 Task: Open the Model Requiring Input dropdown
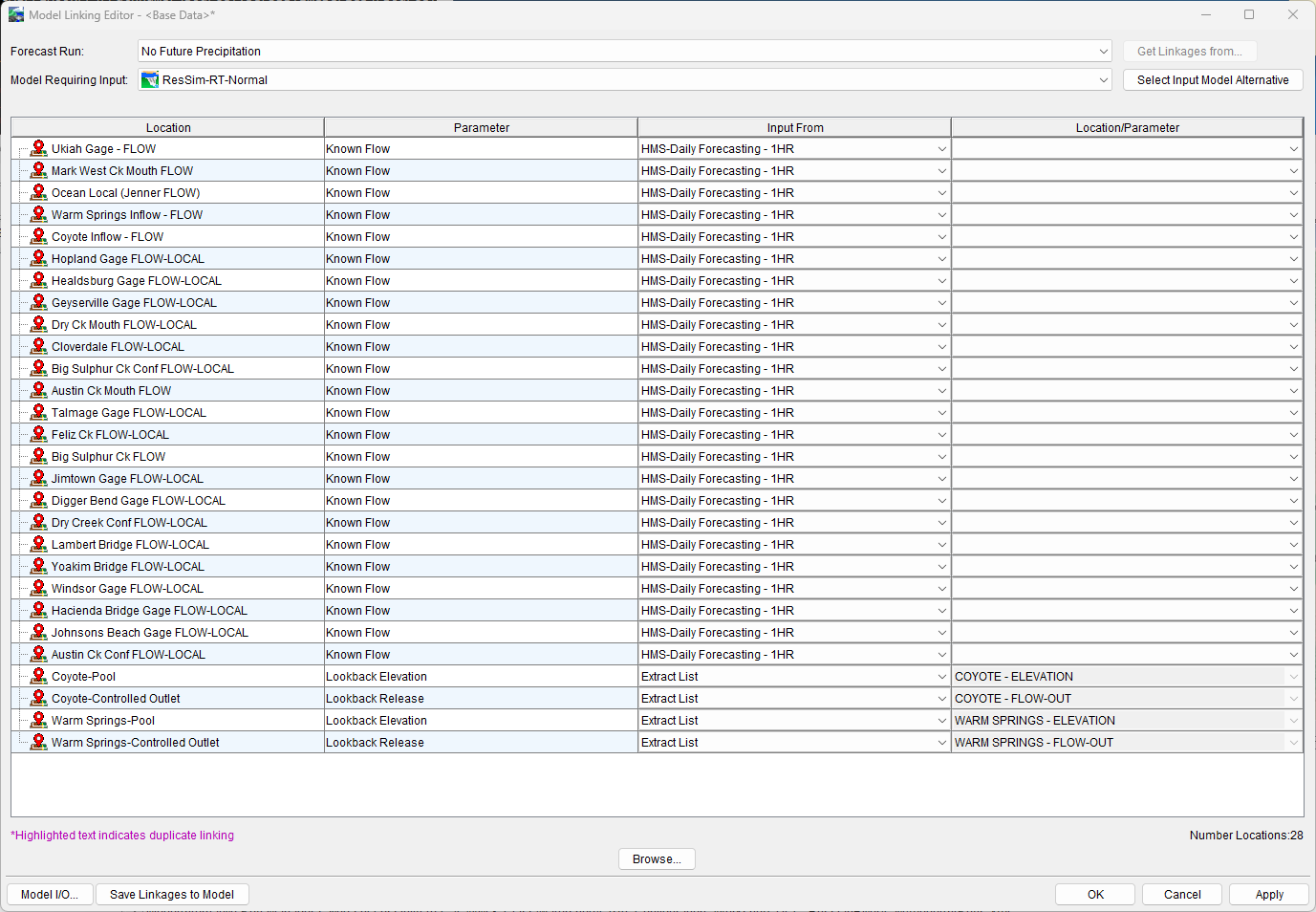pos(1103,79)
